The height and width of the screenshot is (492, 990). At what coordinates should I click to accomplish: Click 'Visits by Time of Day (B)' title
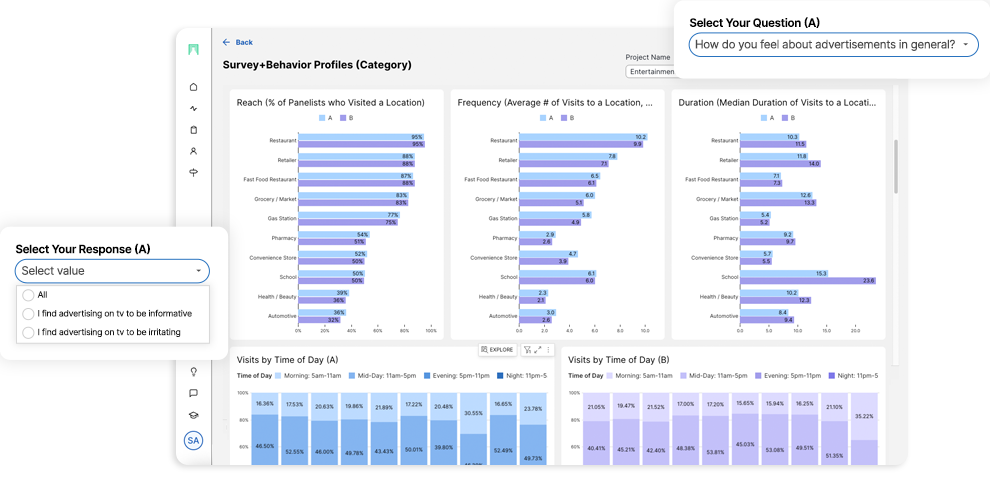pyautogui.click(x=619, y=360)
